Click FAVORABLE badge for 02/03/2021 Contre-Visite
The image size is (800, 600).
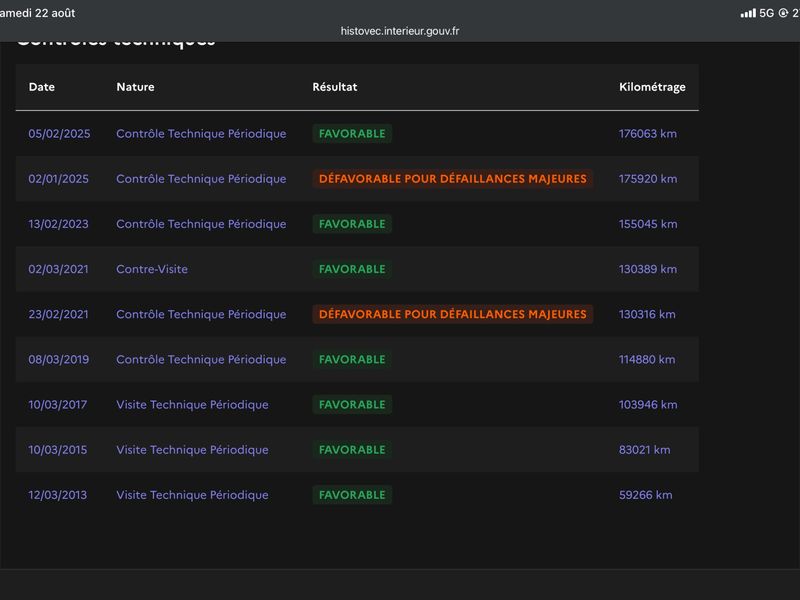point(352,269)
